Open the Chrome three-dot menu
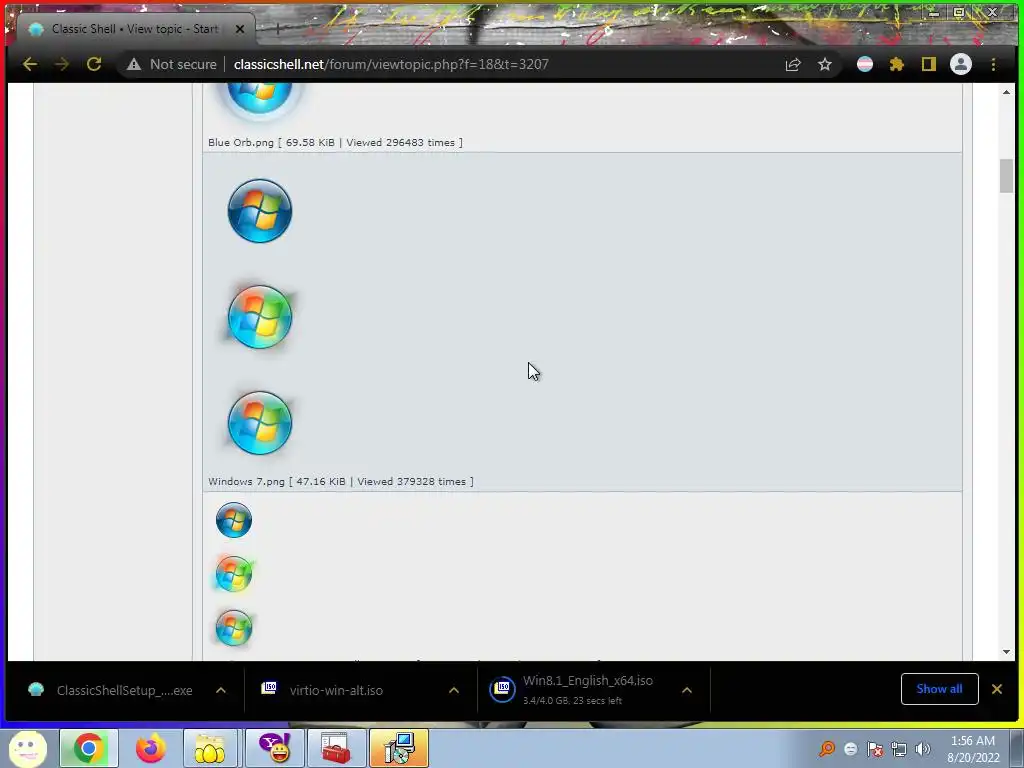 tap(993, 64)
